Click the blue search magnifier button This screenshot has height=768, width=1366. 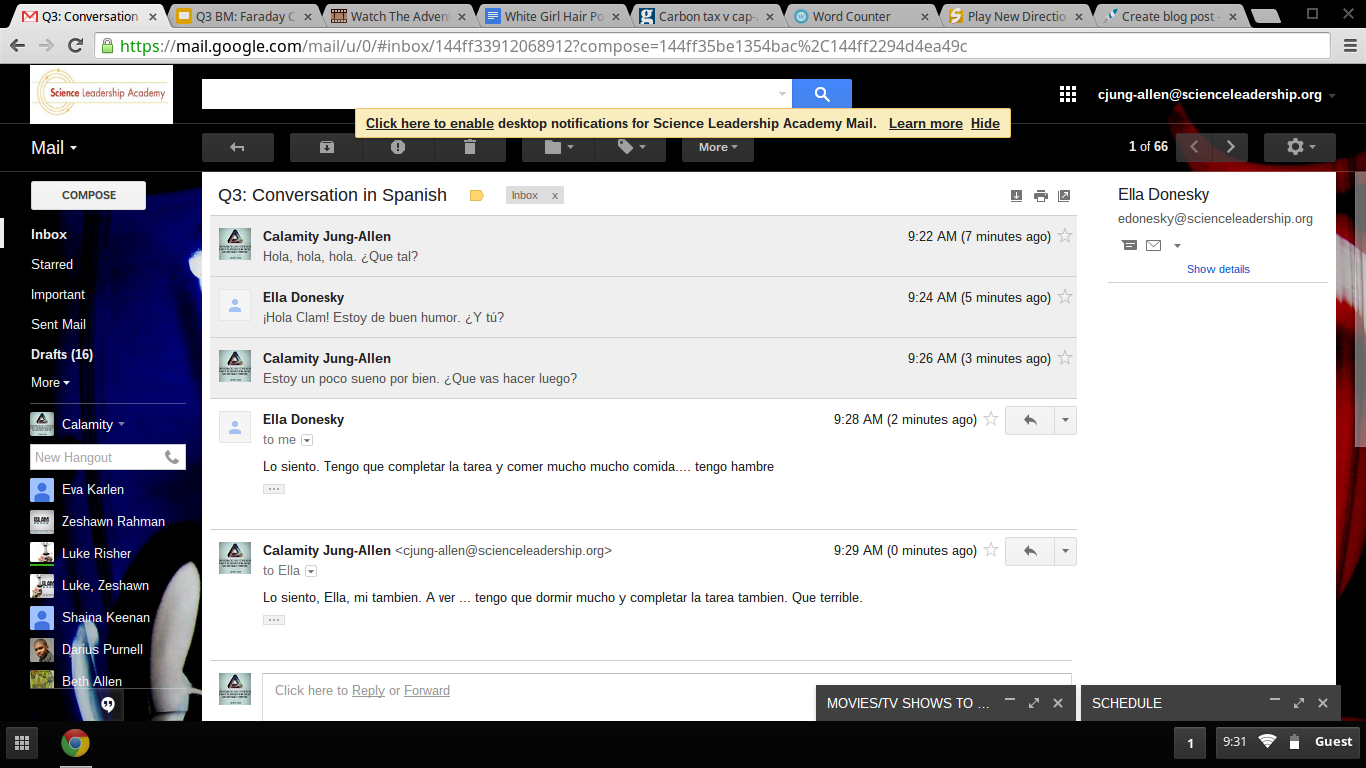(821, 94)
